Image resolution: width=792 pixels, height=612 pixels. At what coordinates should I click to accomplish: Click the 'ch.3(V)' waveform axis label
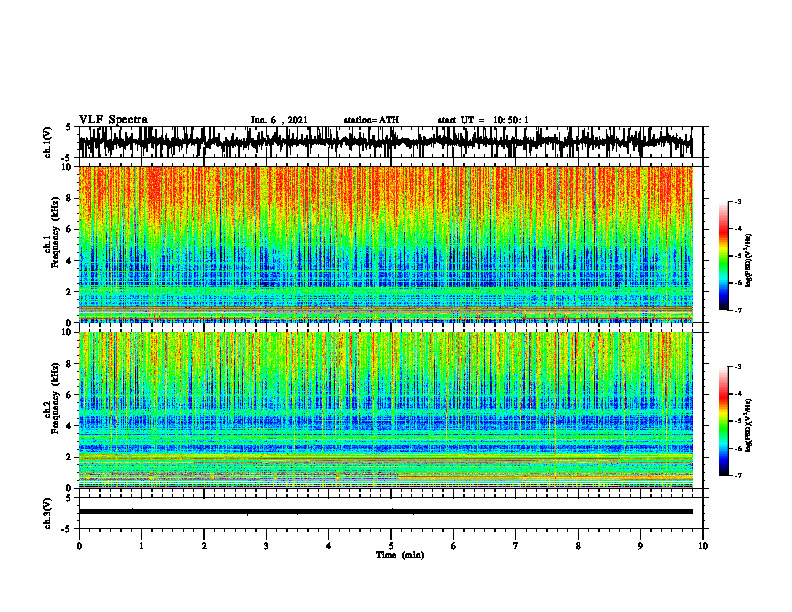[48, 513]
